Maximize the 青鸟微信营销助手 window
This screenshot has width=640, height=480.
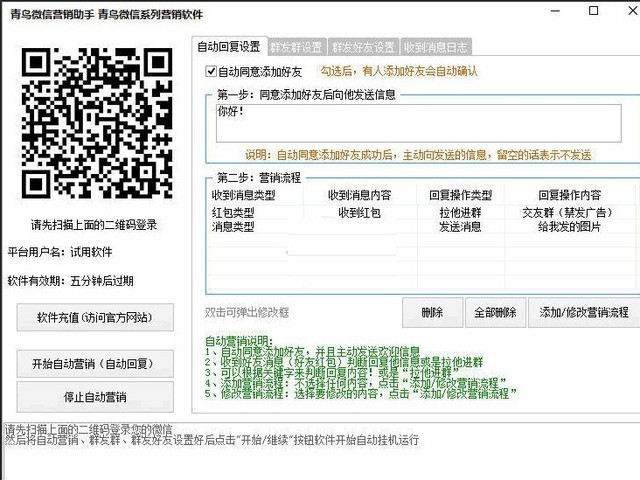(594, 11)
